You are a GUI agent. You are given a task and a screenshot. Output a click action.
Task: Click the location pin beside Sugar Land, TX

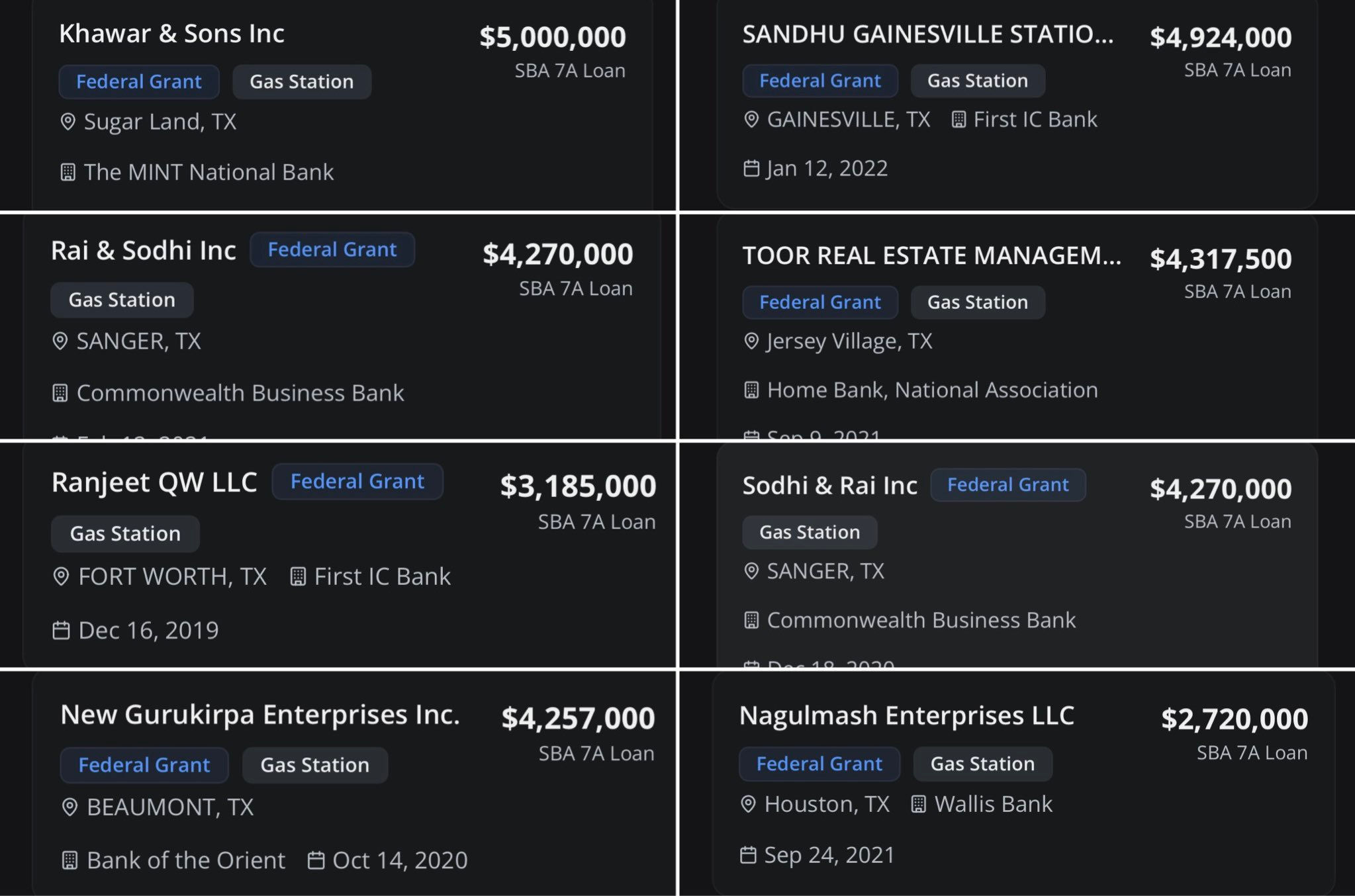pyautogui.click(x=68, y=122)
